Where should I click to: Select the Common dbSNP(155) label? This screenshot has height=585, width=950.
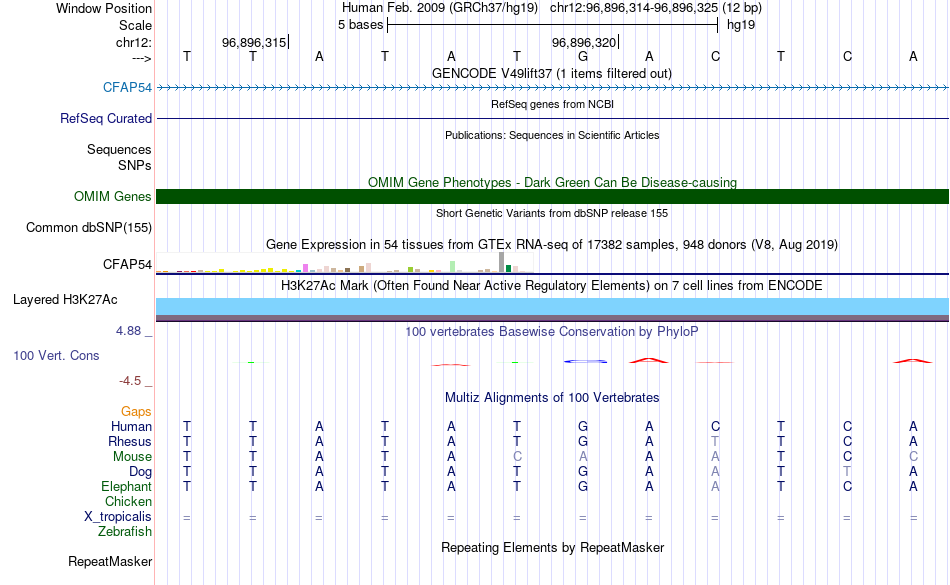click(89, 228)
